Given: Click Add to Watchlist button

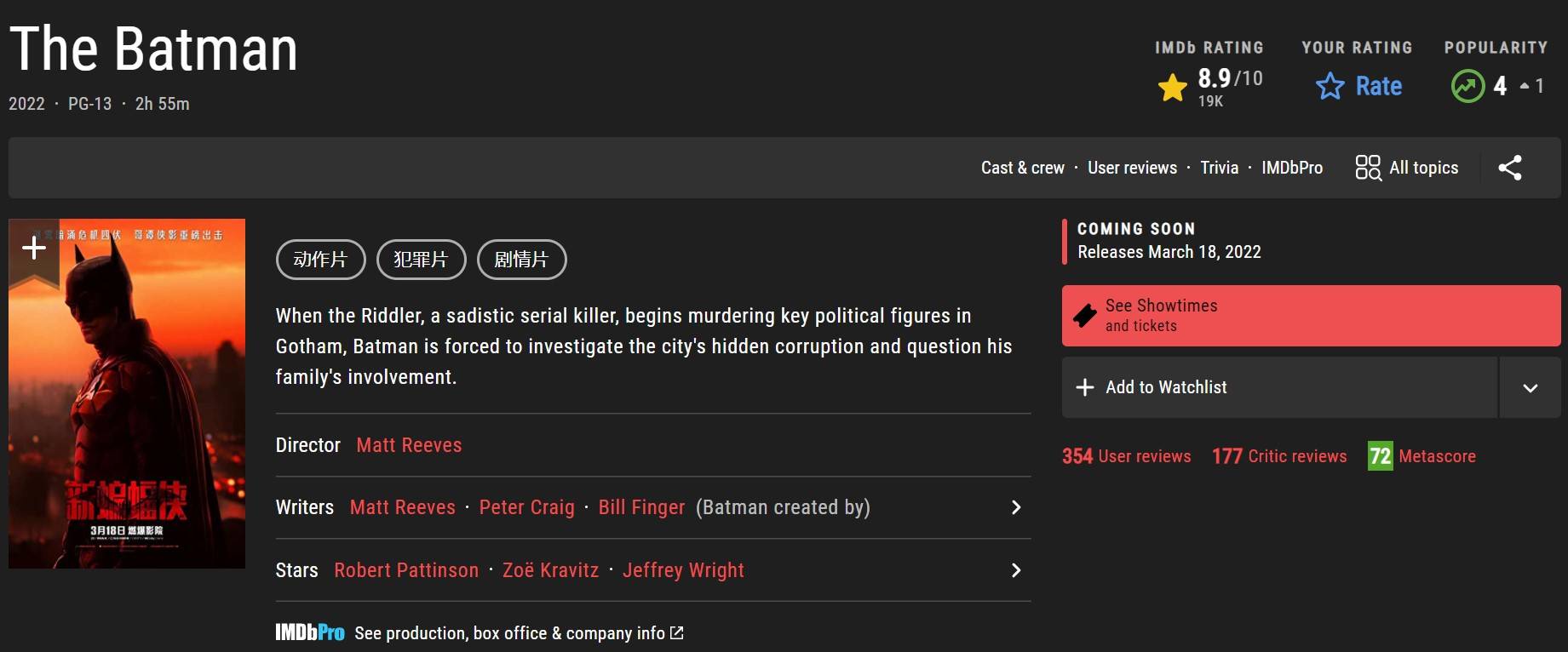Looking at the screenshot, I should pyautogui.click(x=1279, y=387).
